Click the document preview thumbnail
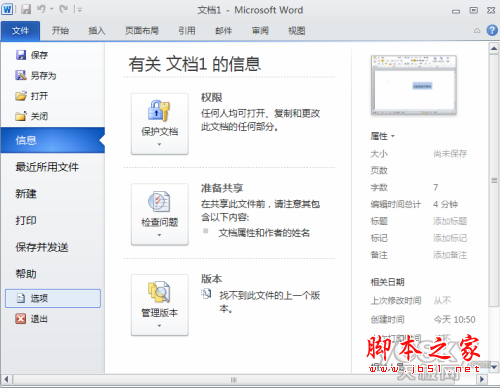Screen dimensions: 500x388 (x=414, y=85)
